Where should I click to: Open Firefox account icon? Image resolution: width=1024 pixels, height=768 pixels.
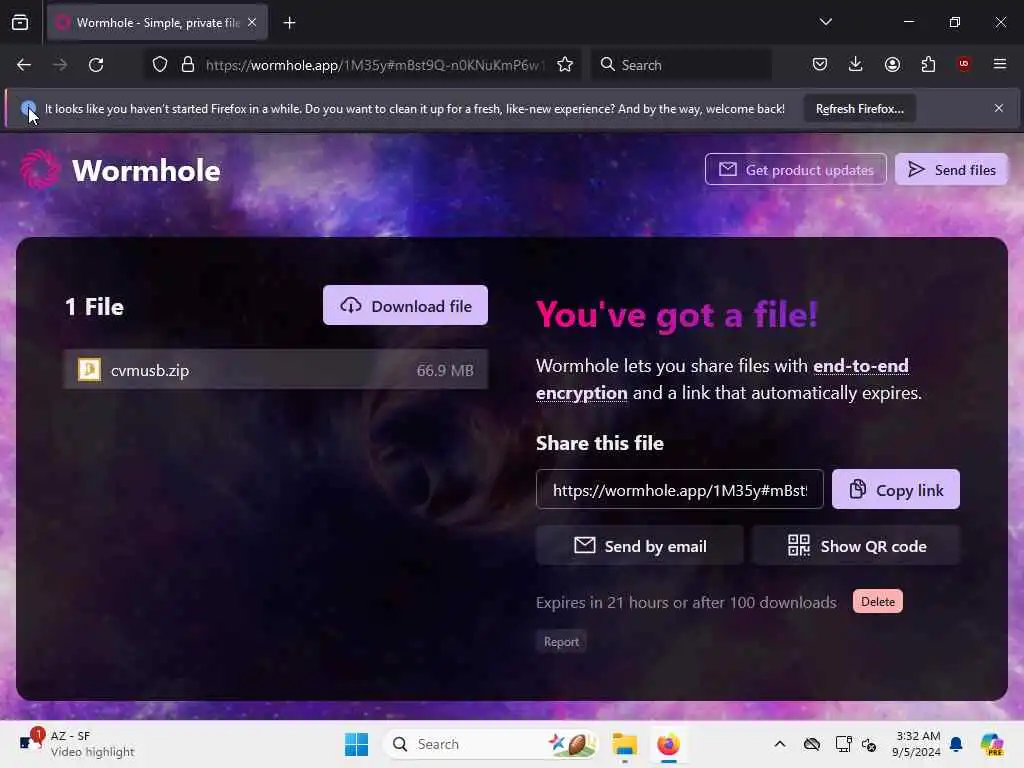coord(892,64)
